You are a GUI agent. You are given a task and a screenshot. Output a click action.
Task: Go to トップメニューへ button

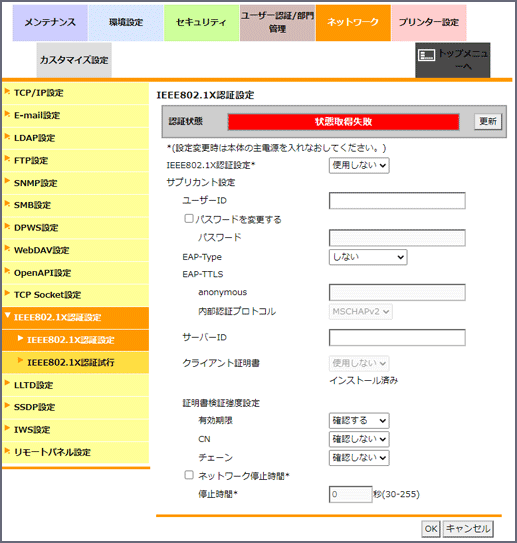[x=453, y=60]
